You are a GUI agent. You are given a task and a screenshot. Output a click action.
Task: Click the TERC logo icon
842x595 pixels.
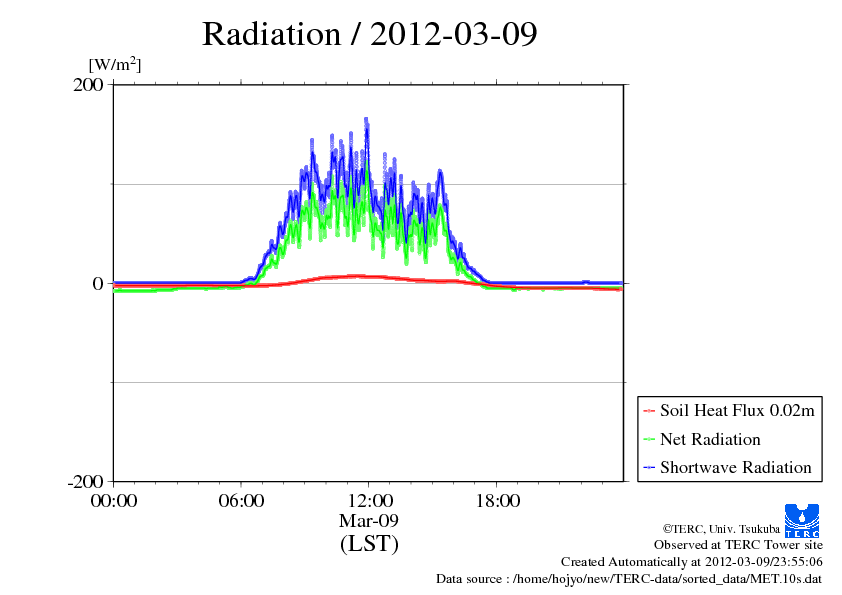(x=802, y=521)
